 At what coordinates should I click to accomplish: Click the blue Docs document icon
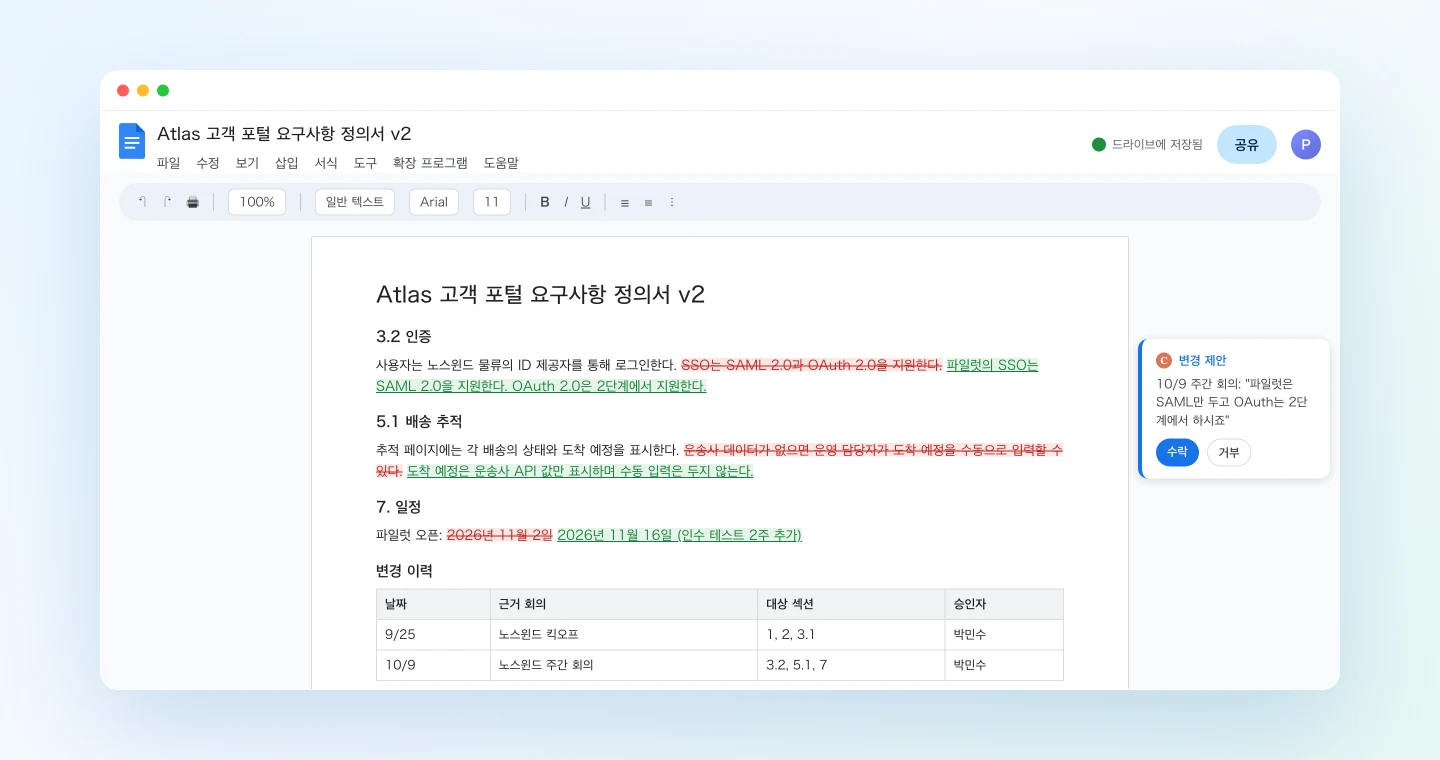click(x=132, y=141)
